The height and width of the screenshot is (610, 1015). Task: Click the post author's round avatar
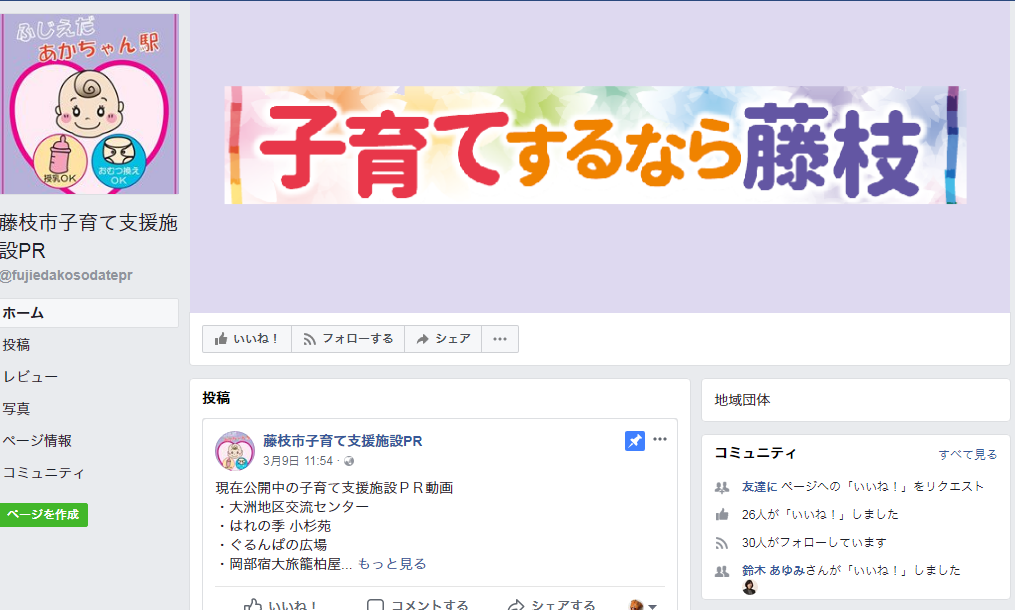[234, 451]
